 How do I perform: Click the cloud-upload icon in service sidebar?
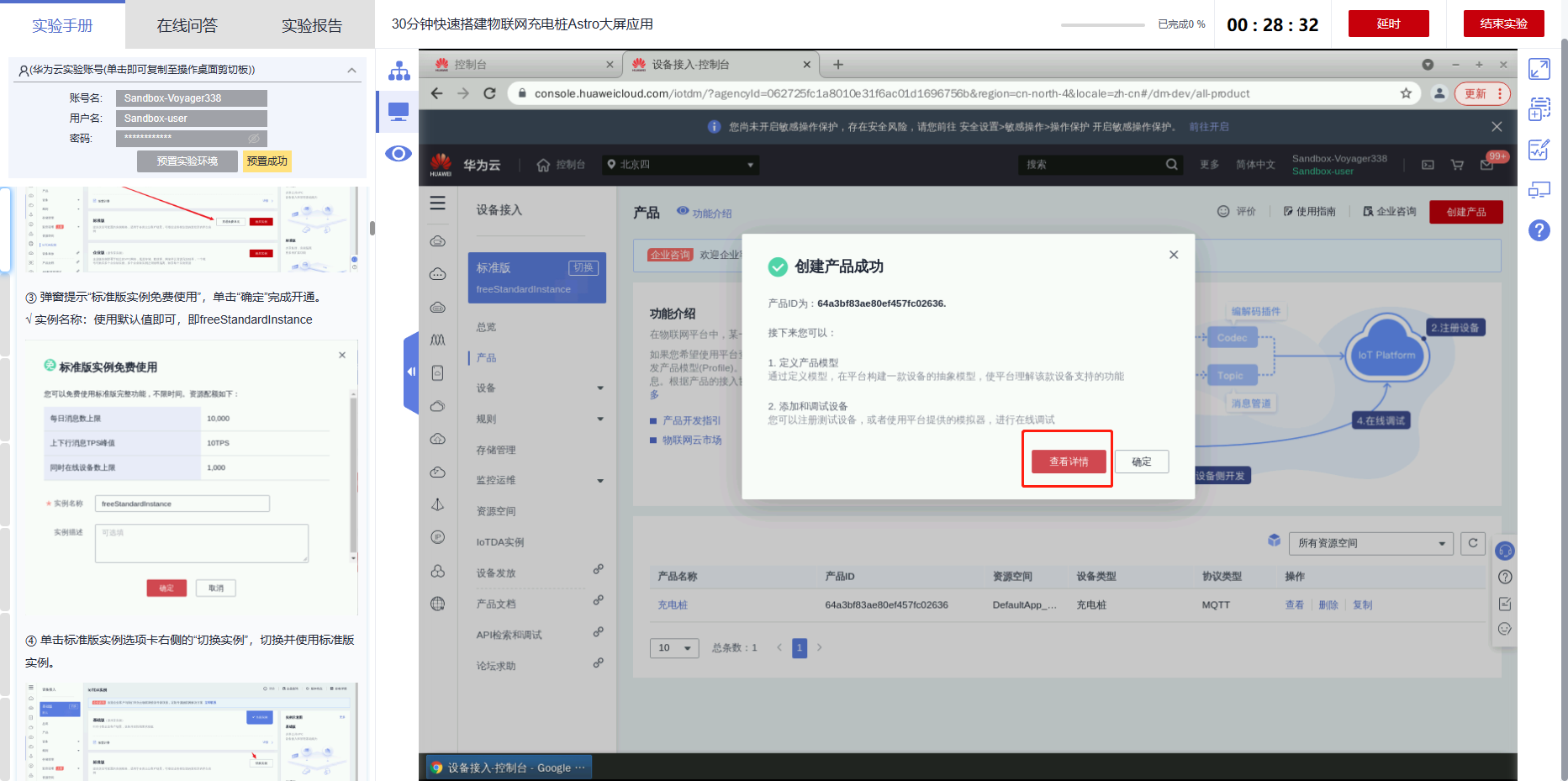[438, 439]
